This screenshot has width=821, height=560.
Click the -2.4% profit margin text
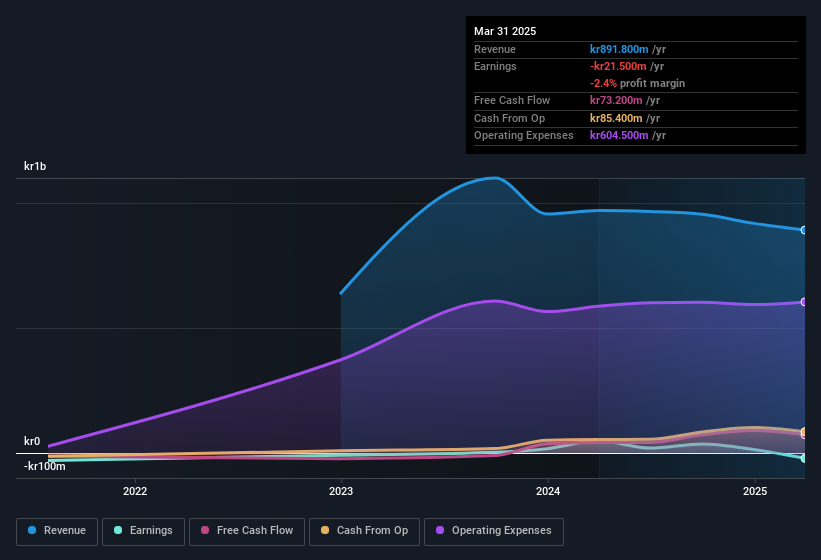[x=637, y=83]
